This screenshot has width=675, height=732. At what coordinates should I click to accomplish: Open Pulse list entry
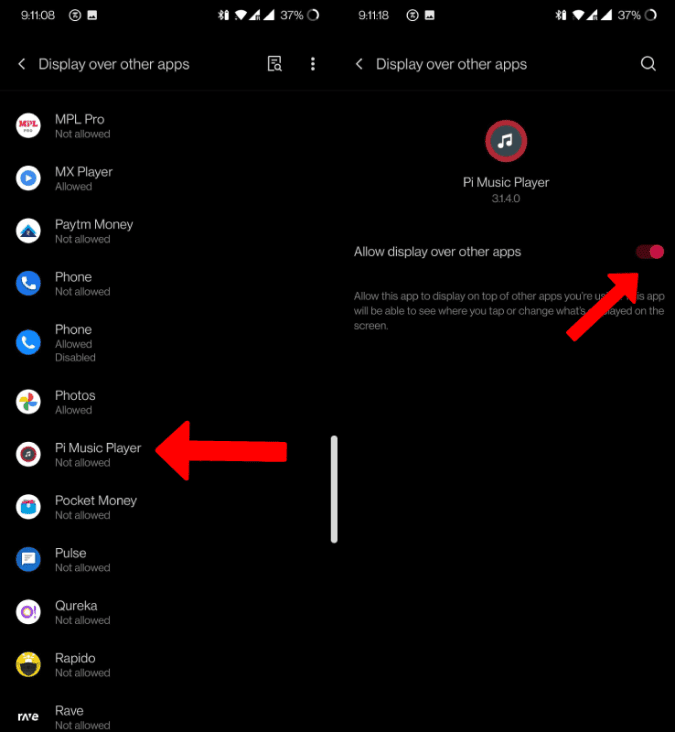coord(168,559)
